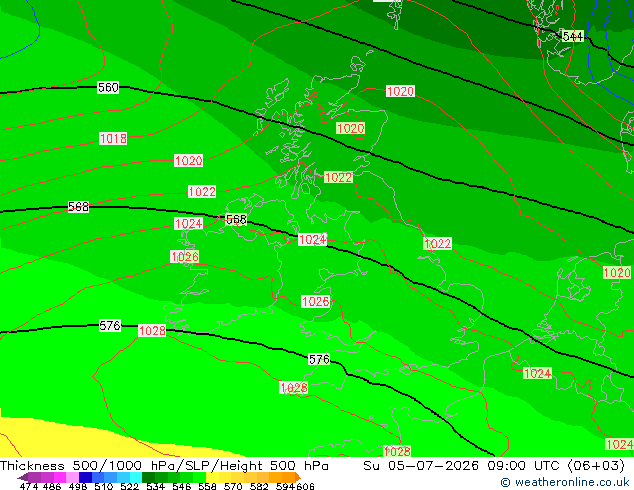The height and width of the screenshot is (490, 634).
Task: Click the legend value 570
Action: point(233,486)
